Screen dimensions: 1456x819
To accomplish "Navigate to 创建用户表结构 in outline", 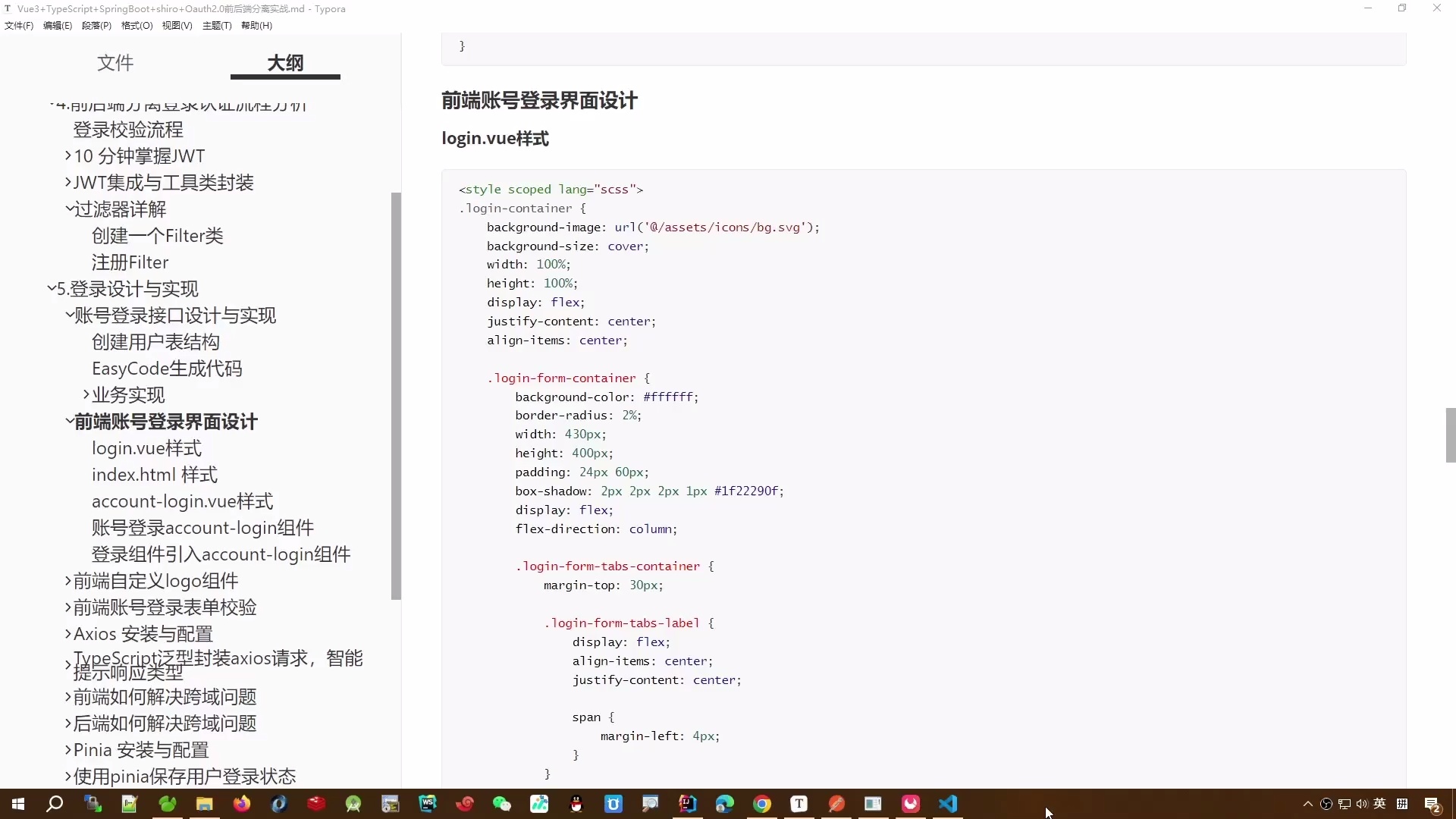I will pos(155,342).
